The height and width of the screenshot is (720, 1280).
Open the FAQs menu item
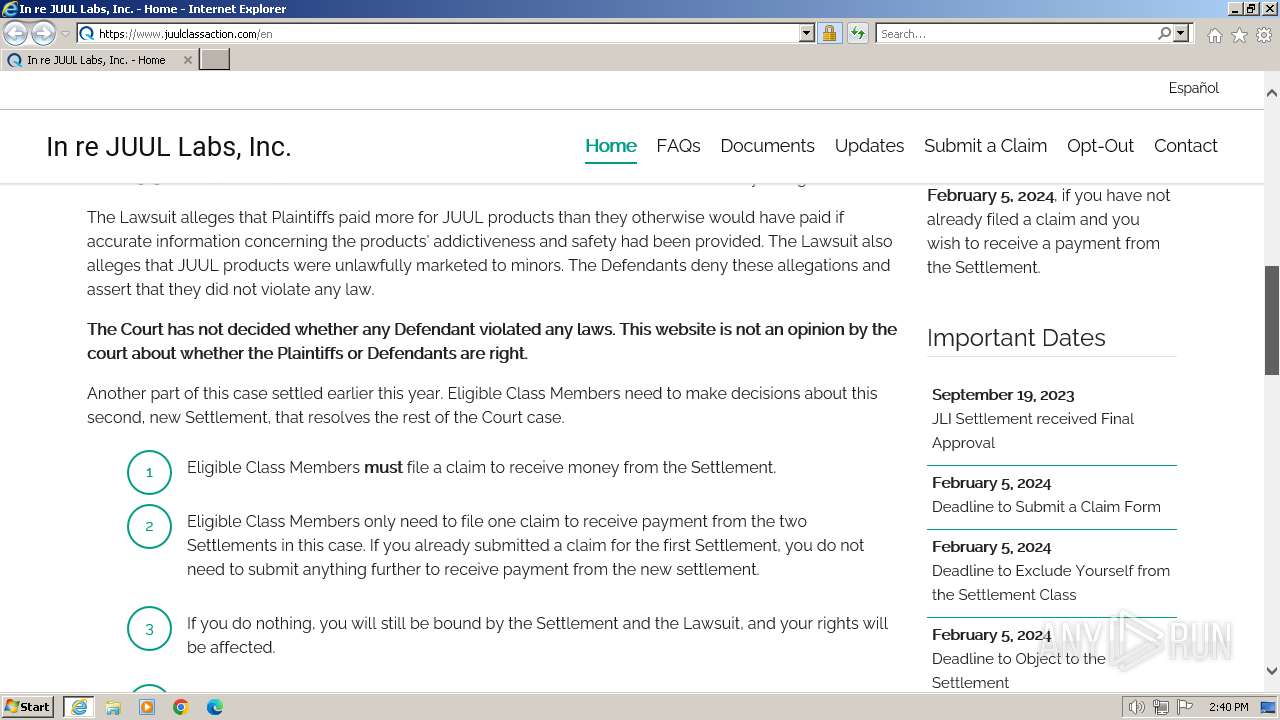click(678, 146)
